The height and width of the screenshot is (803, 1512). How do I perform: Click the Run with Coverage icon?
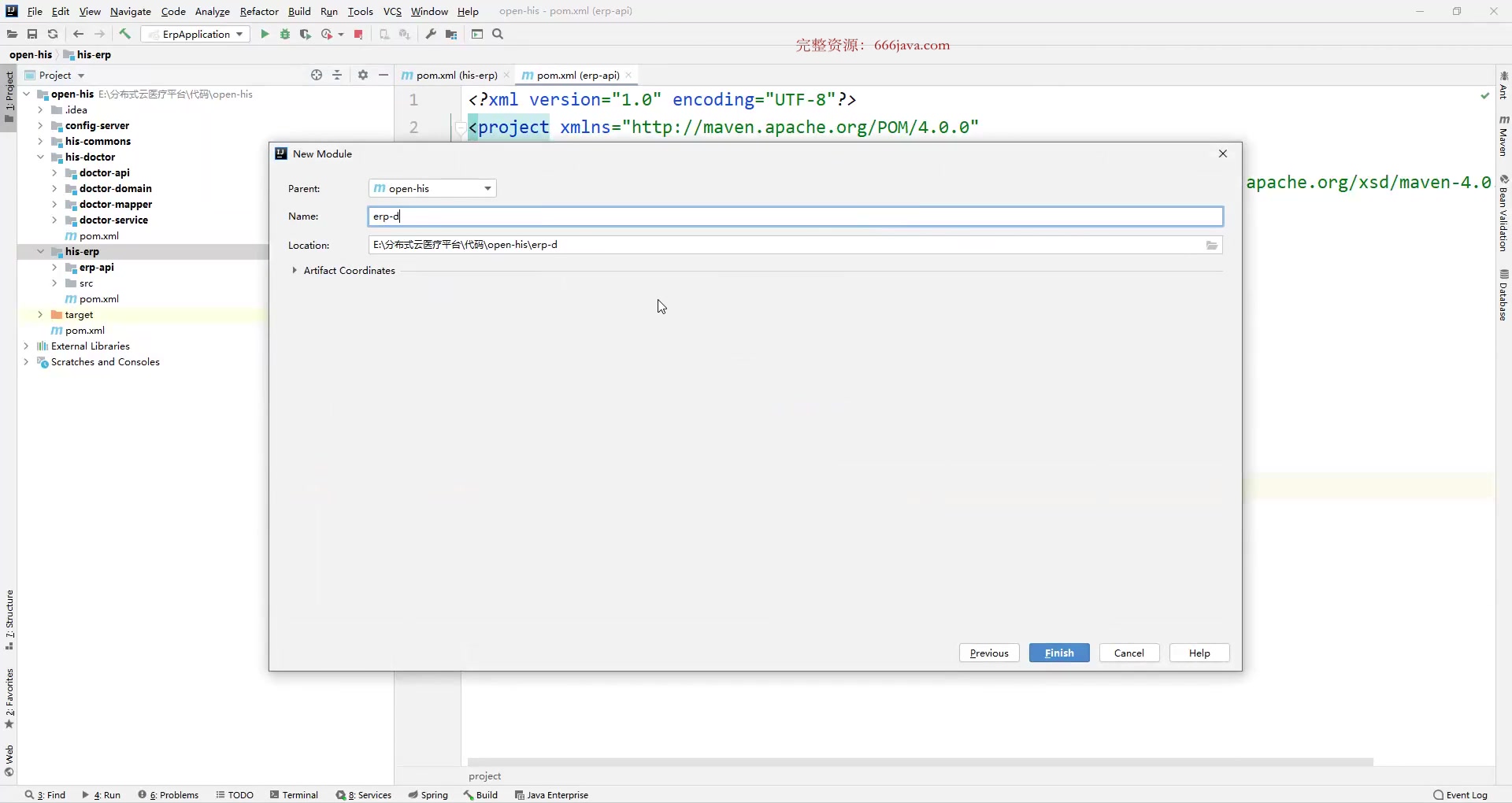click(x=306, y=34)
